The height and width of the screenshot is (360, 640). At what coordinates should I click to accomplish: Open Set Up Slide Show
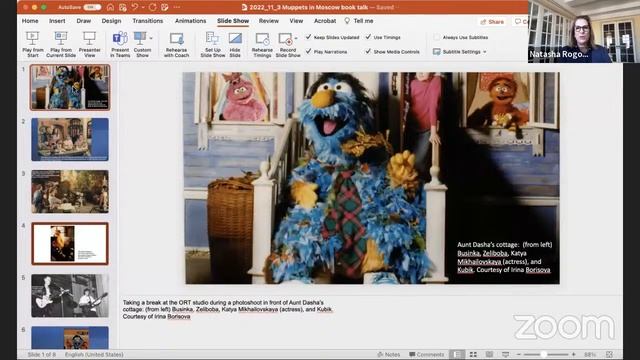tap(213, 44)
